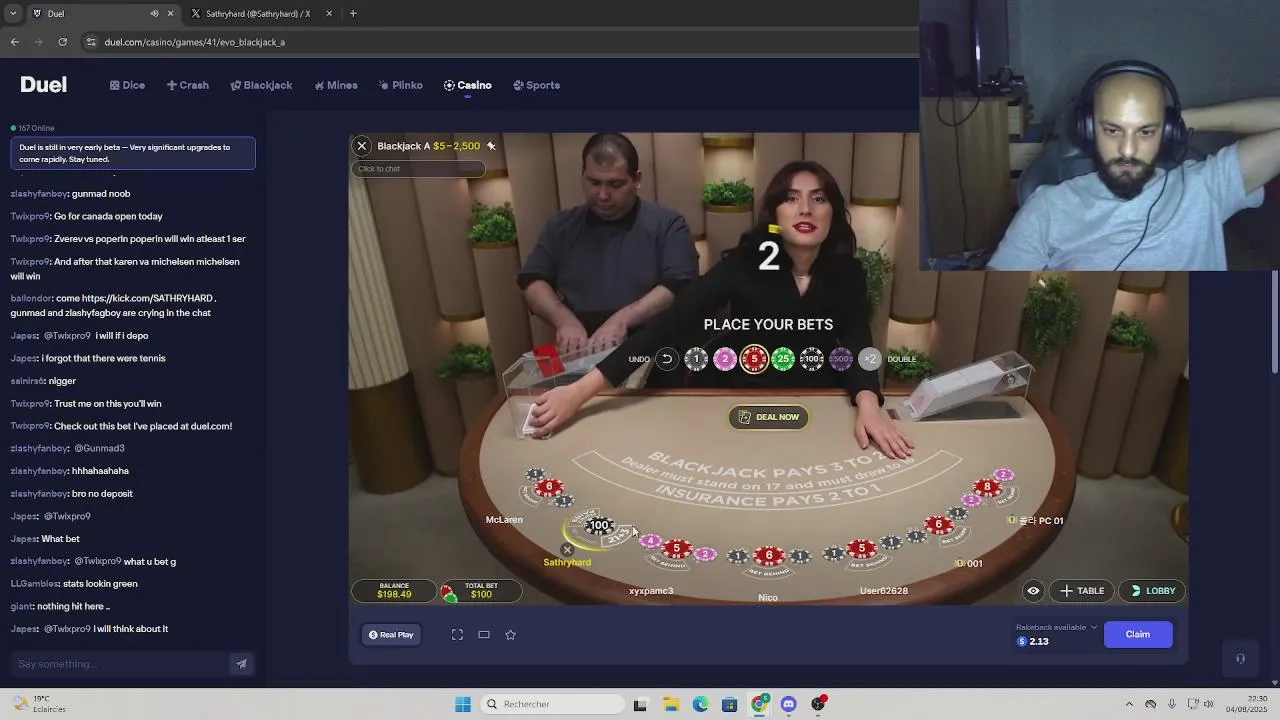This screenshot has width=1280, height=720.
Task: Click the support headset icon bottom right
Action: pos(1240,658)
